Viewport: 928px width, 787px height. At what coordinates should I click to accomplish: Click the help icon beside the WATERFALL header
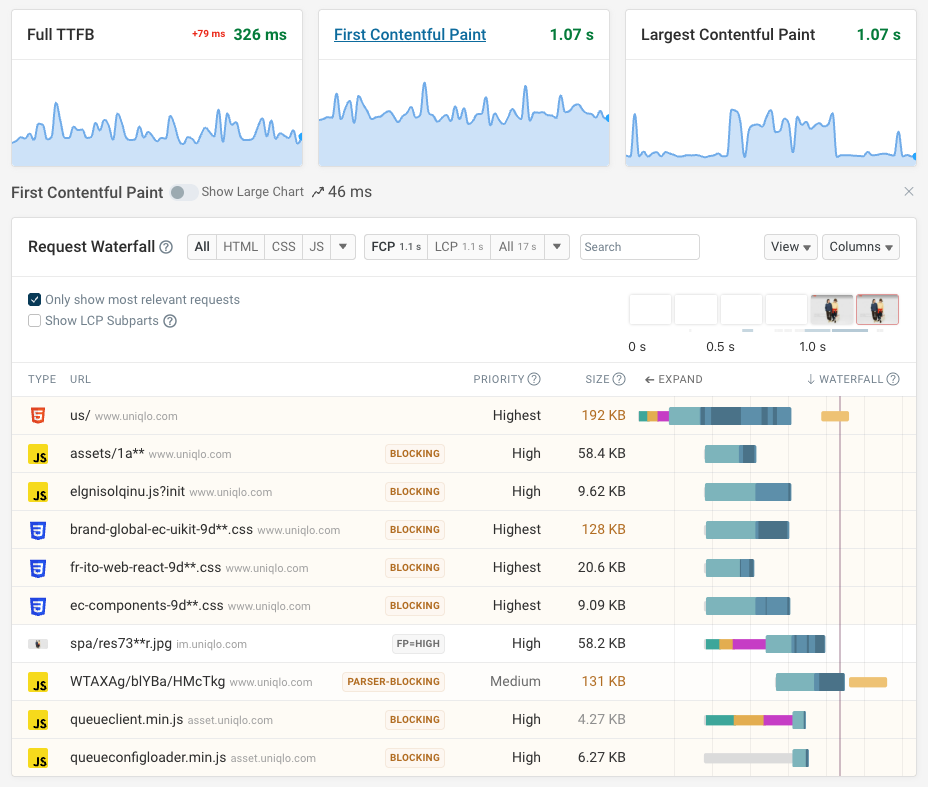pyautogui.click(x=893, y=379)
